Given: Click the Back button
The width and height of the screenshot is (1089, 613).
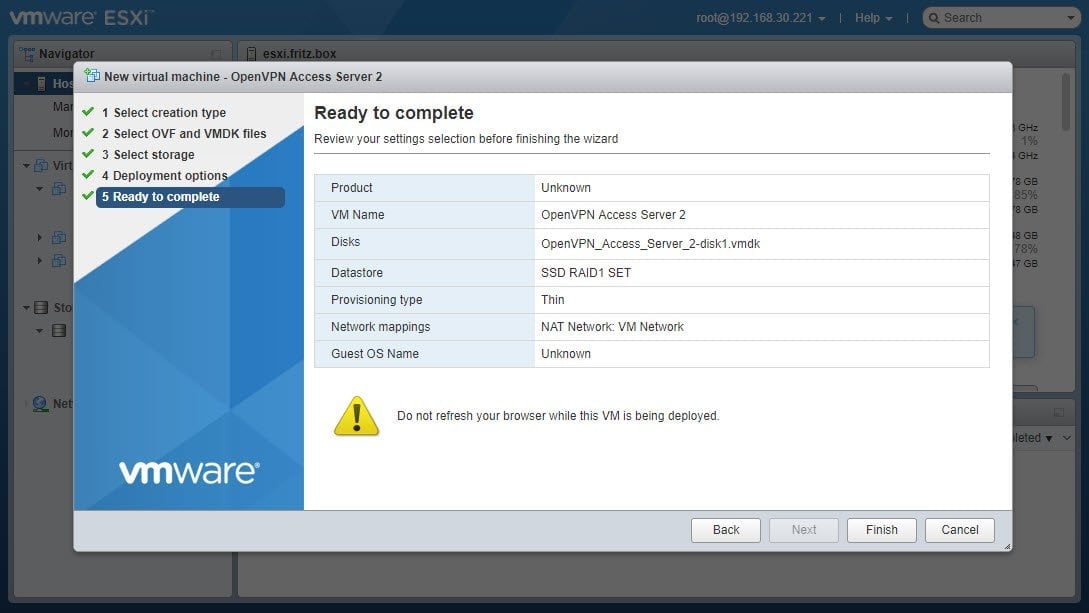Looking at the screenshot, I should [725, 530].
